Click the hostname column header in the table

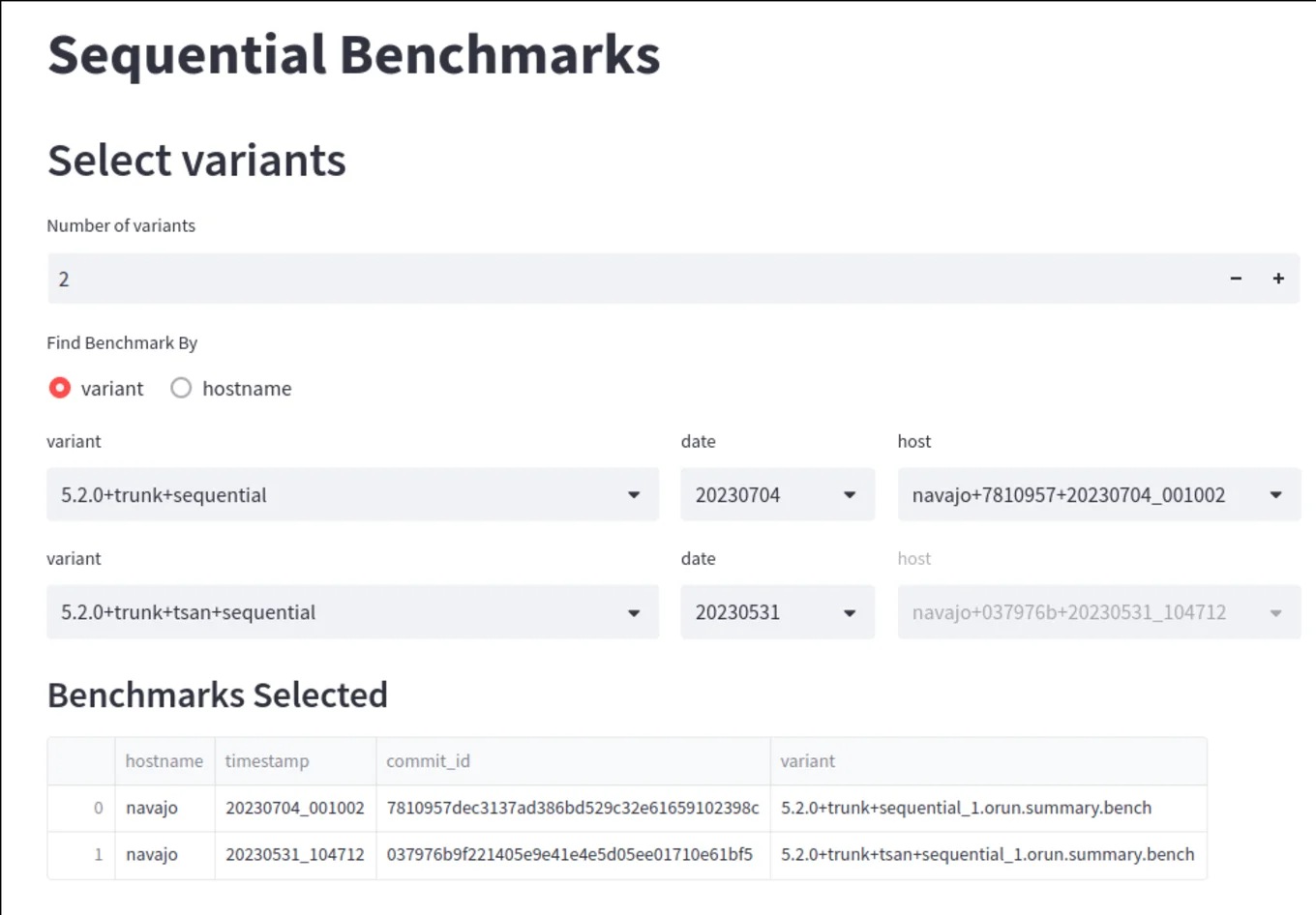click(164, 761)
